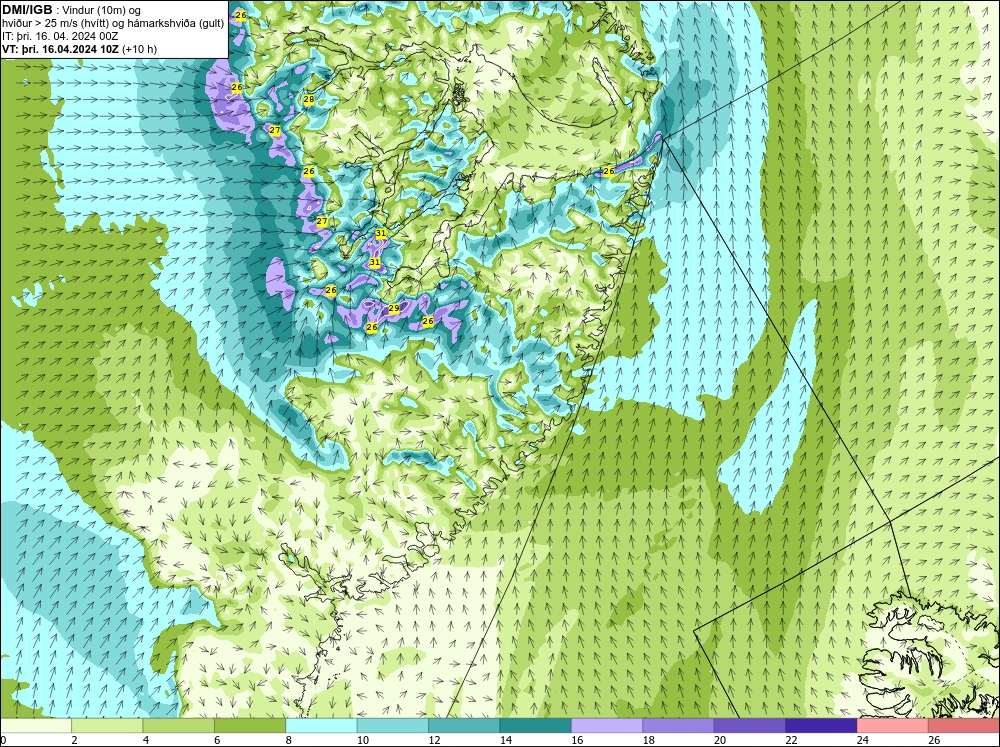Click the legend scale value 4
The image size is (1000, 747).
146,740
